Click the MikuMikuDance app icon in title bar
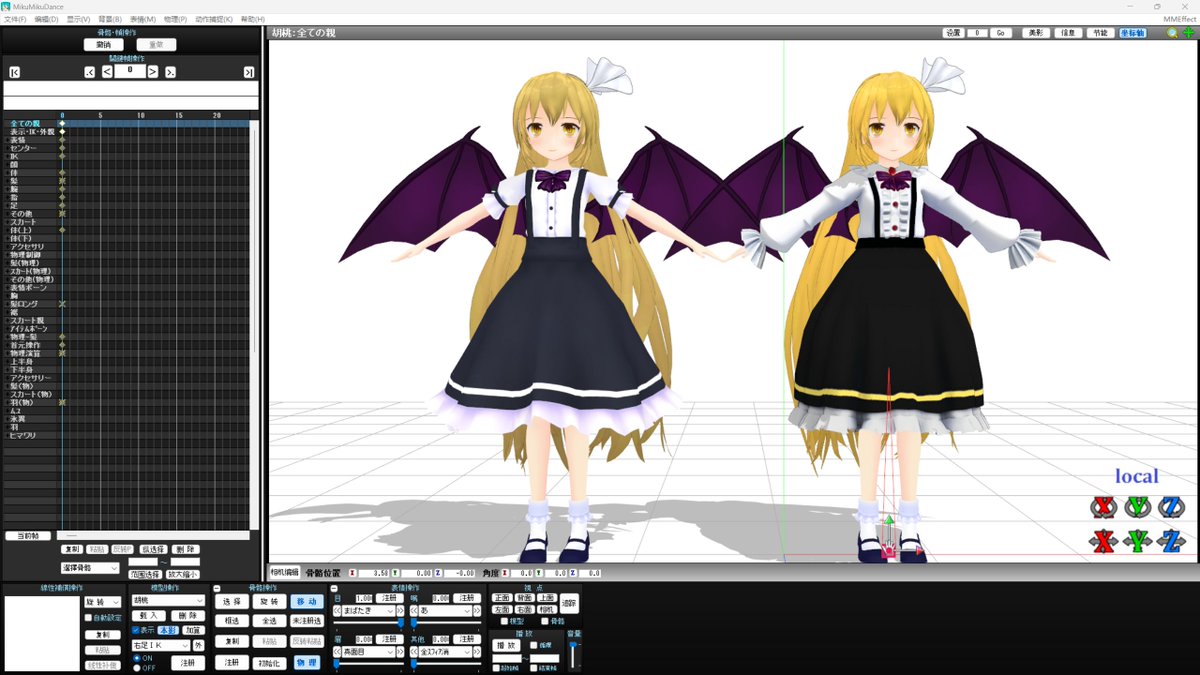The image size is (1200, 675). [8, 6]
